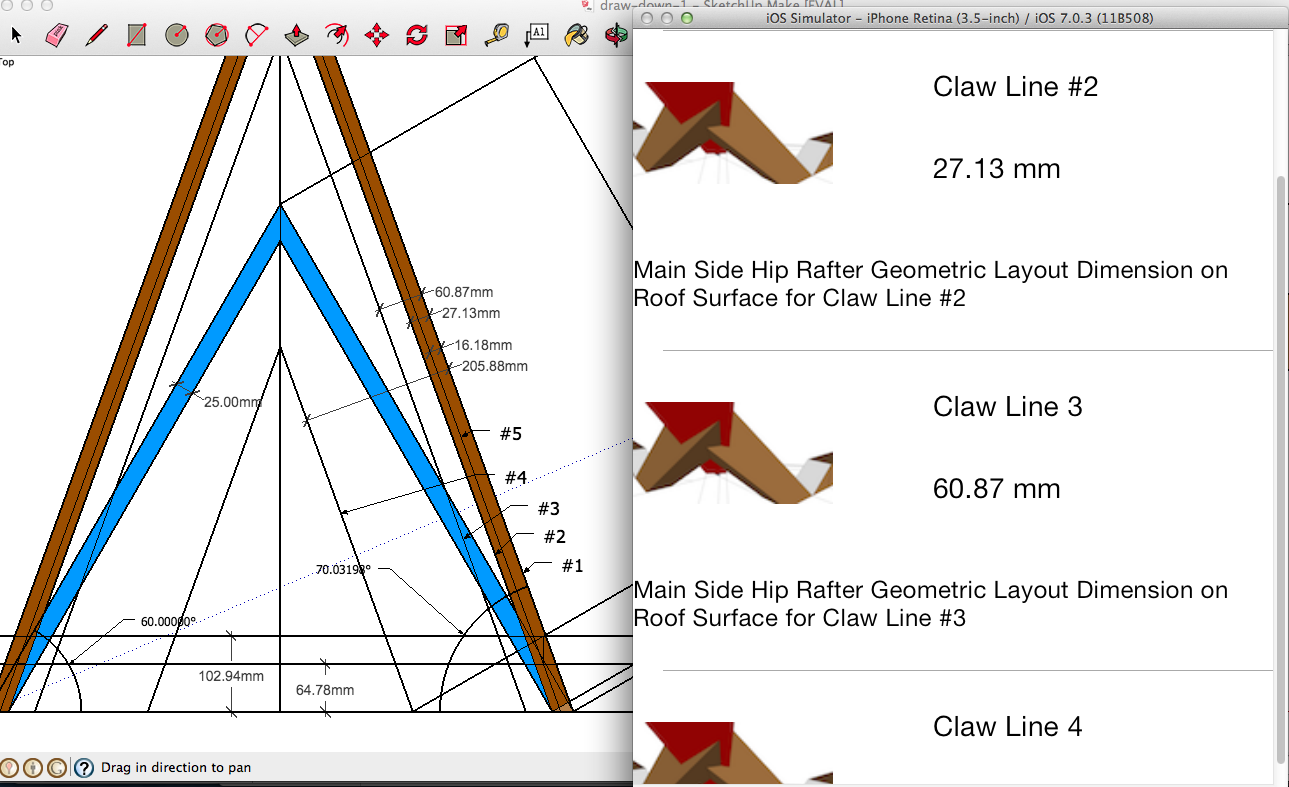Enable the Move tool

pos(377,34)
